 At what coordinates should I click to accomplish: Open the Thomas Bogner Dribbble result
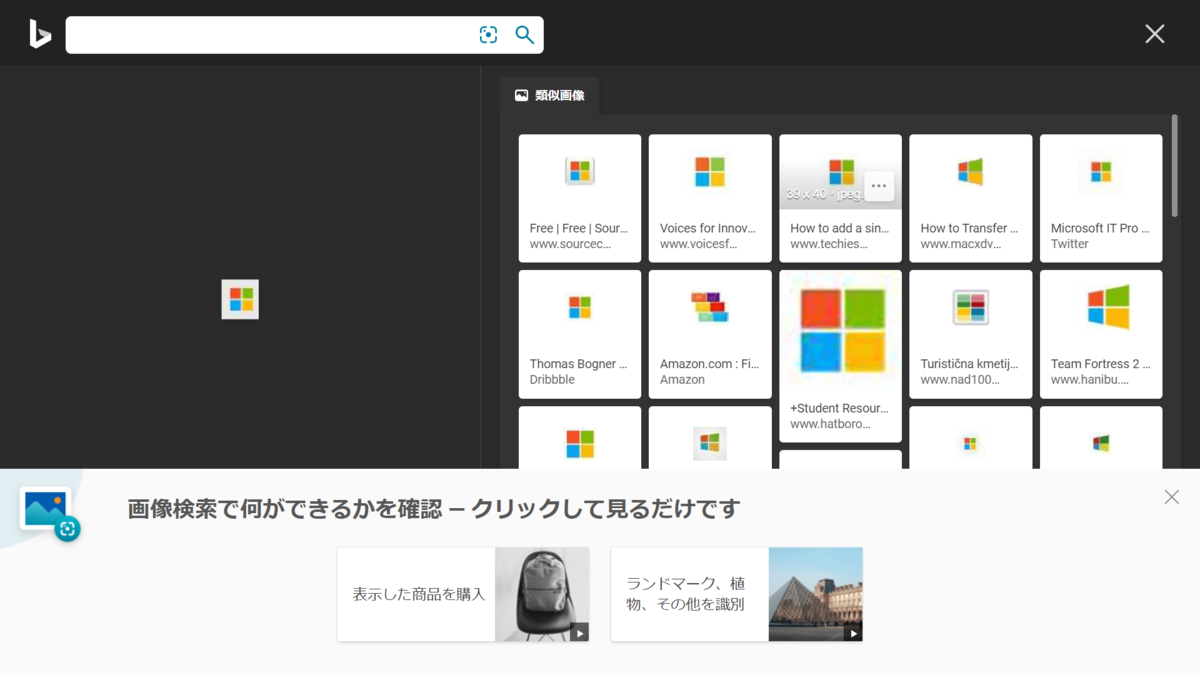[580, 334]
